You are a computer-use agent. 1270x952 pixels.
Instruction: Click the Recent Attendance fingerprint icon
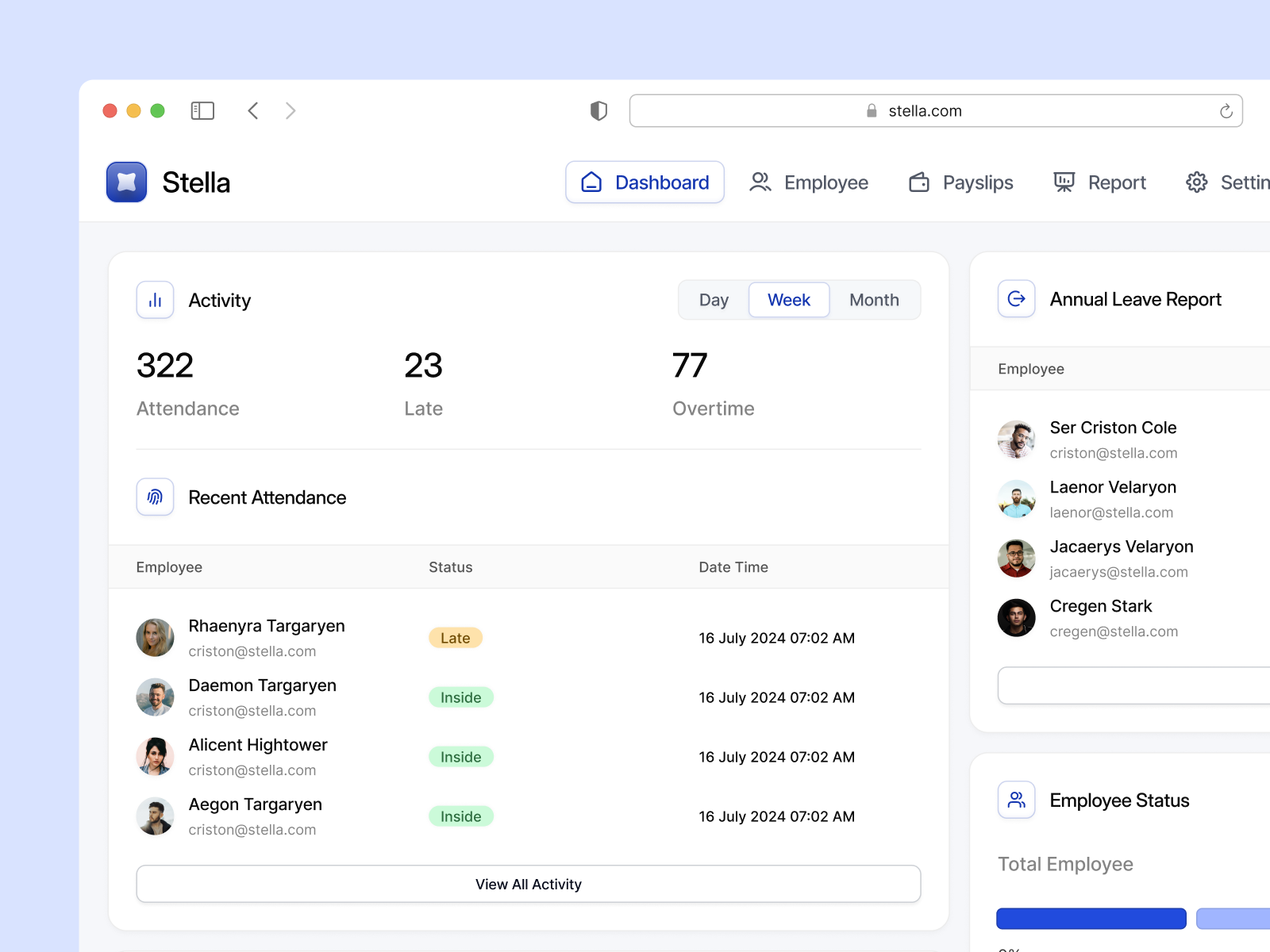pyautogui.click(x=155, y=497)
